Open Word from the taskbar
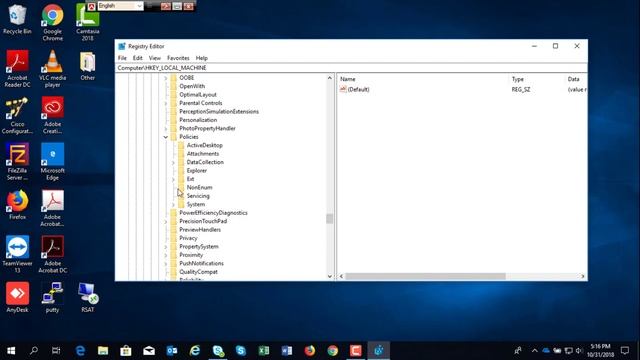Screen dimensions: 640x360 pos(287,351)
